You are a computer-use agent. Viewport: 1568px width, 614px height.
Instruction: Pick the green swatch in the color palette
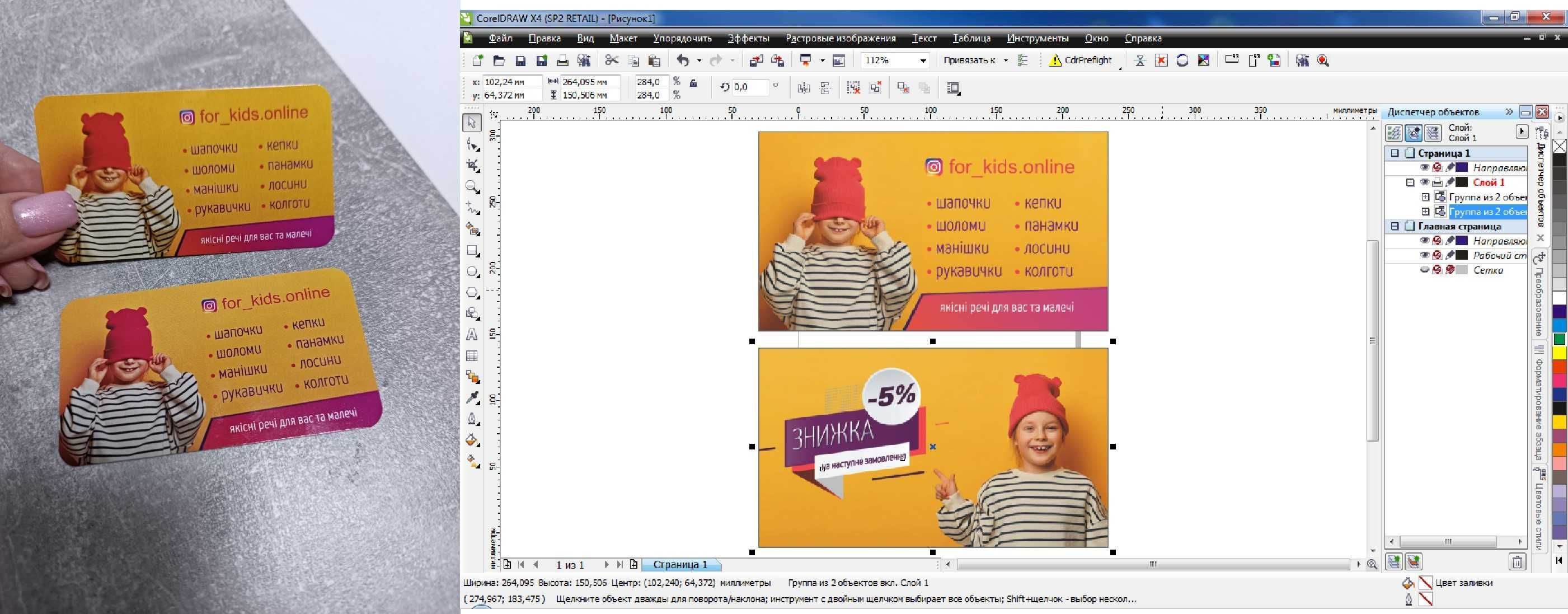click(x=1560, y=339)
